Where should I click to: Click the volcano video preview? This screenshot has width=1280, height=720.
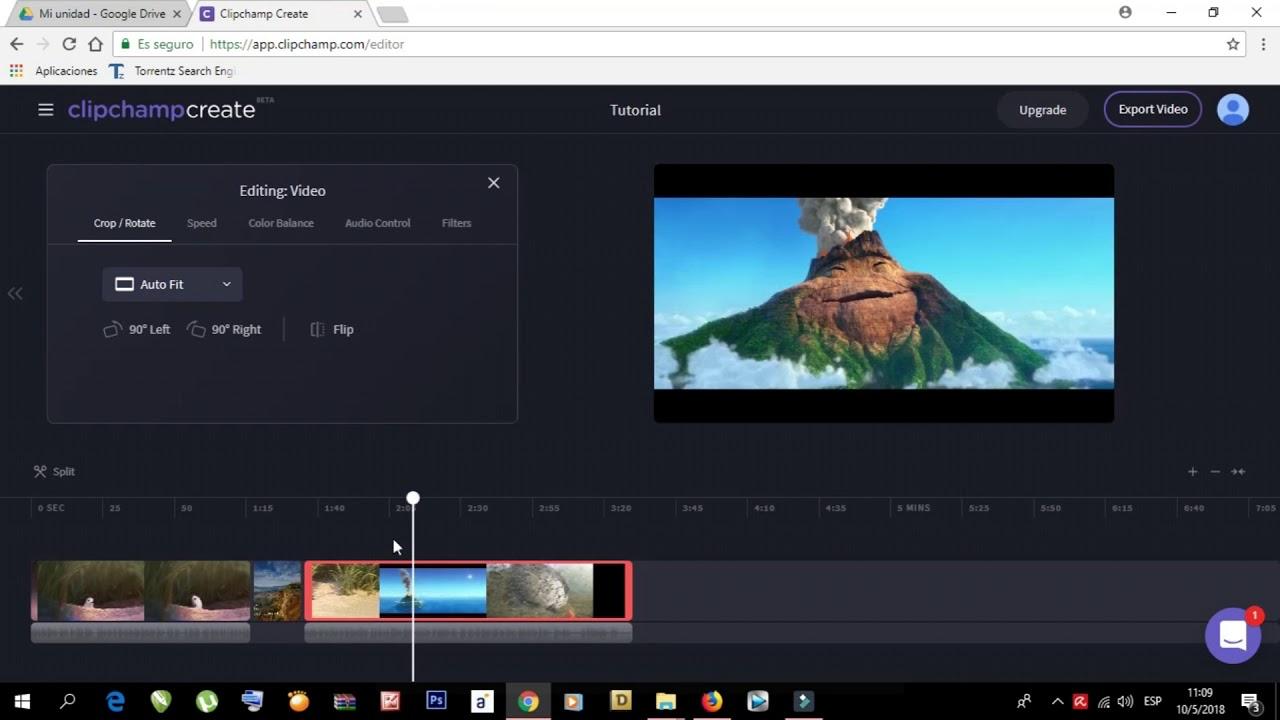(883, 293)
